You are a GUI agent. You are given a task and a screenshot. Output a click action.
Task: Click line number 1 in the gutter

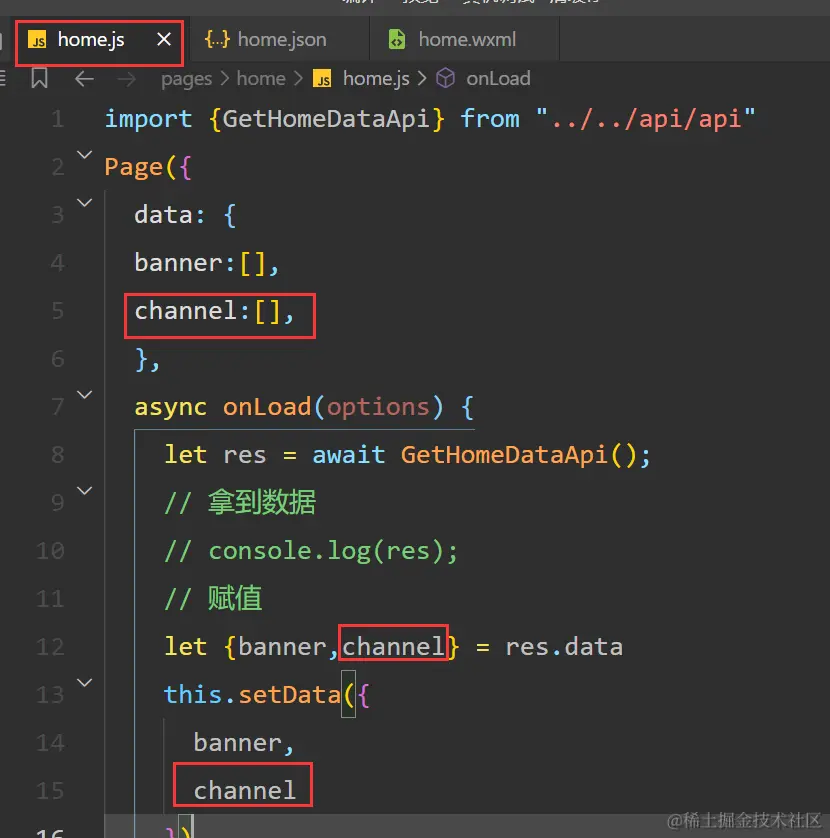[x=58, y=119]
